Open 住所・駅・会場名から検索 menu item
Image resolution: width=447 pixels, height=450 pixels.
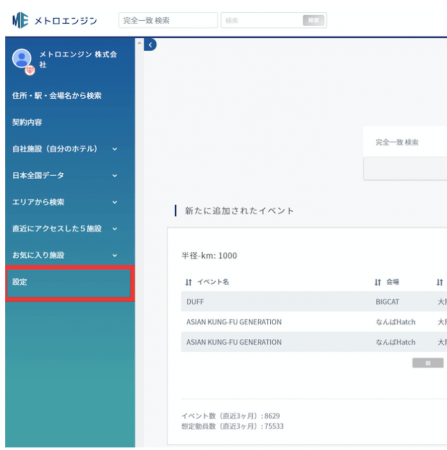[x=57, y=96]
